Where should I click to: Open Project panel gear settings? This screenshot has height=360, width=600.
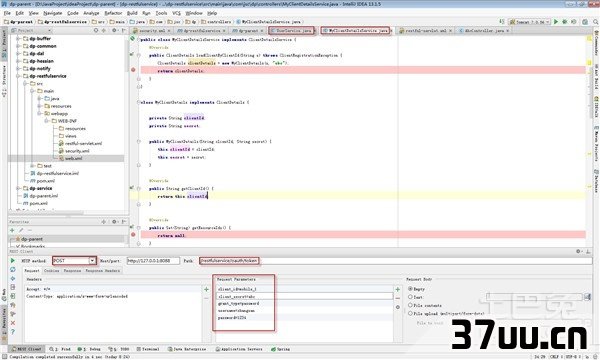(x=114, y=30)
